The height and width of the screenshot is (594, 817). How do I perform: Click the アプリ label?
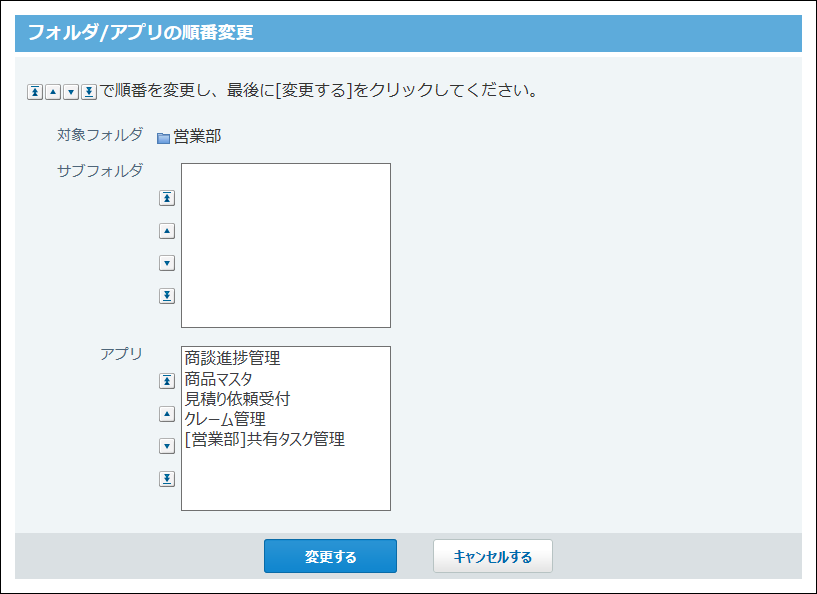coord(121,354)
